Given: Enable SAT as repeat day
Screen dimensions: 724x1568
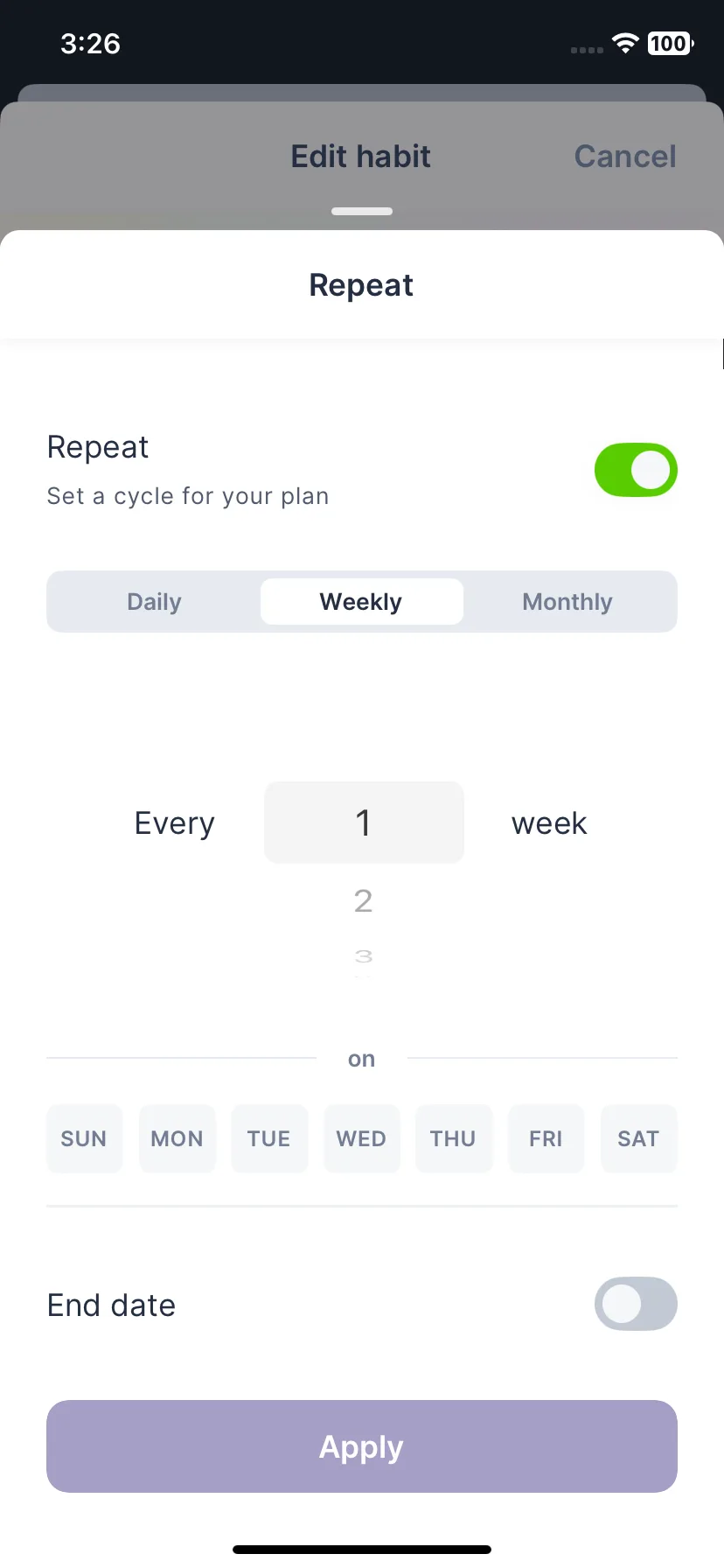Looking at the screenshot, I should [638, 1138].
